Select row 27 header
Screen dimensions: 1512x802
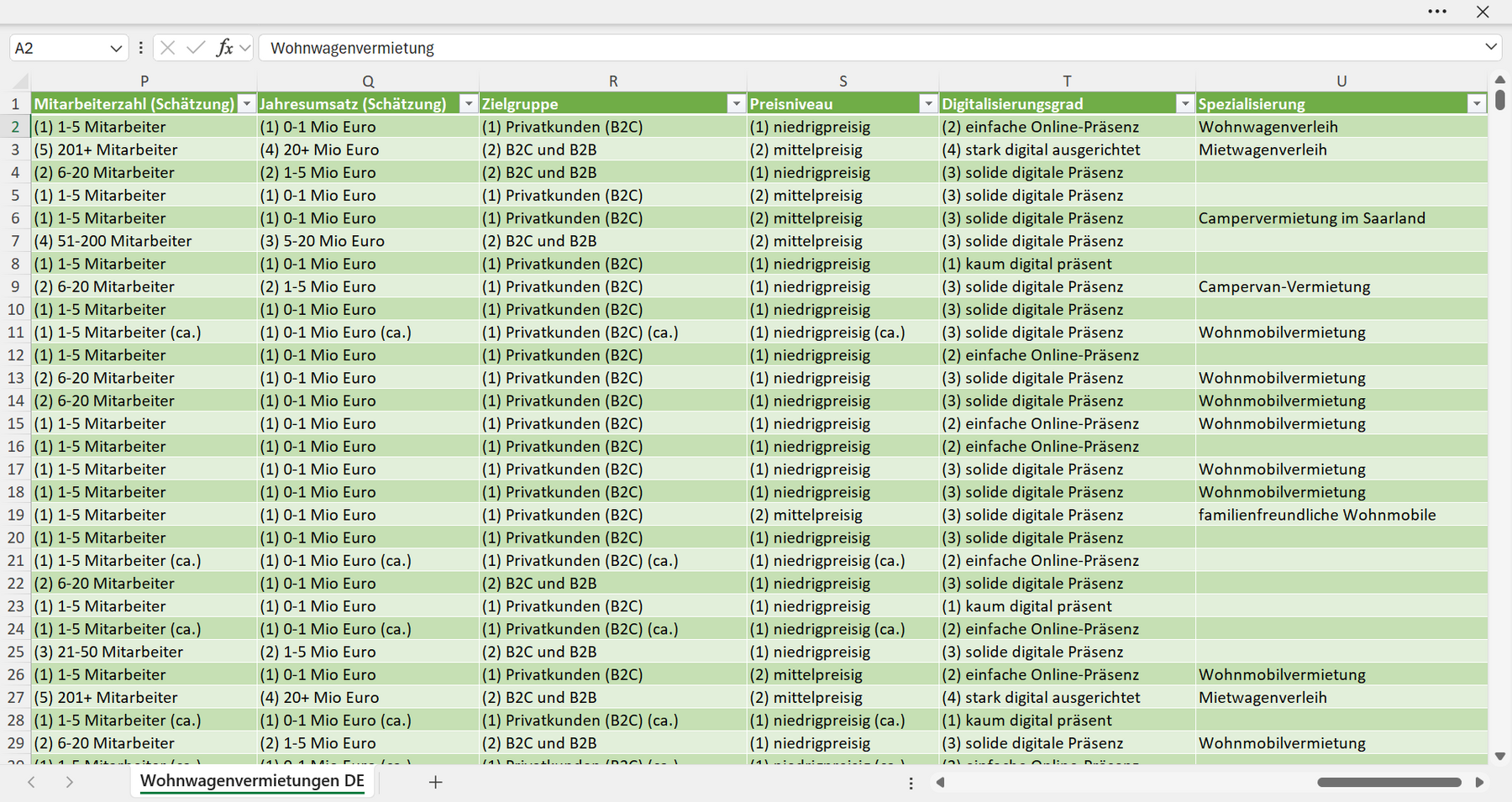click(16, 697)
